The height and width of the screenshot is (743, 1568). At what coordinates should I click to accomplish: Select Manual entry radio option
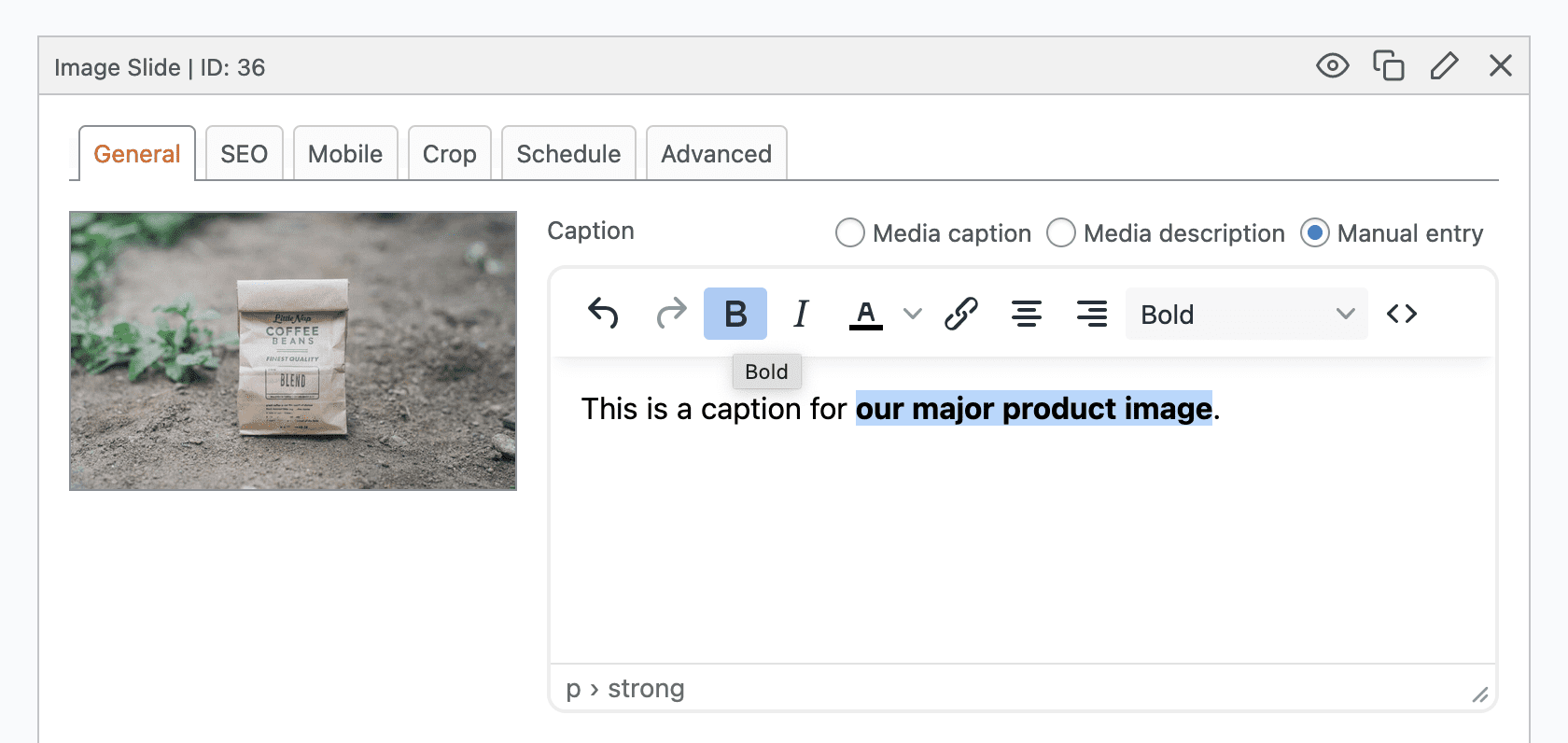pyautogui.click(x=1314, y=232)
